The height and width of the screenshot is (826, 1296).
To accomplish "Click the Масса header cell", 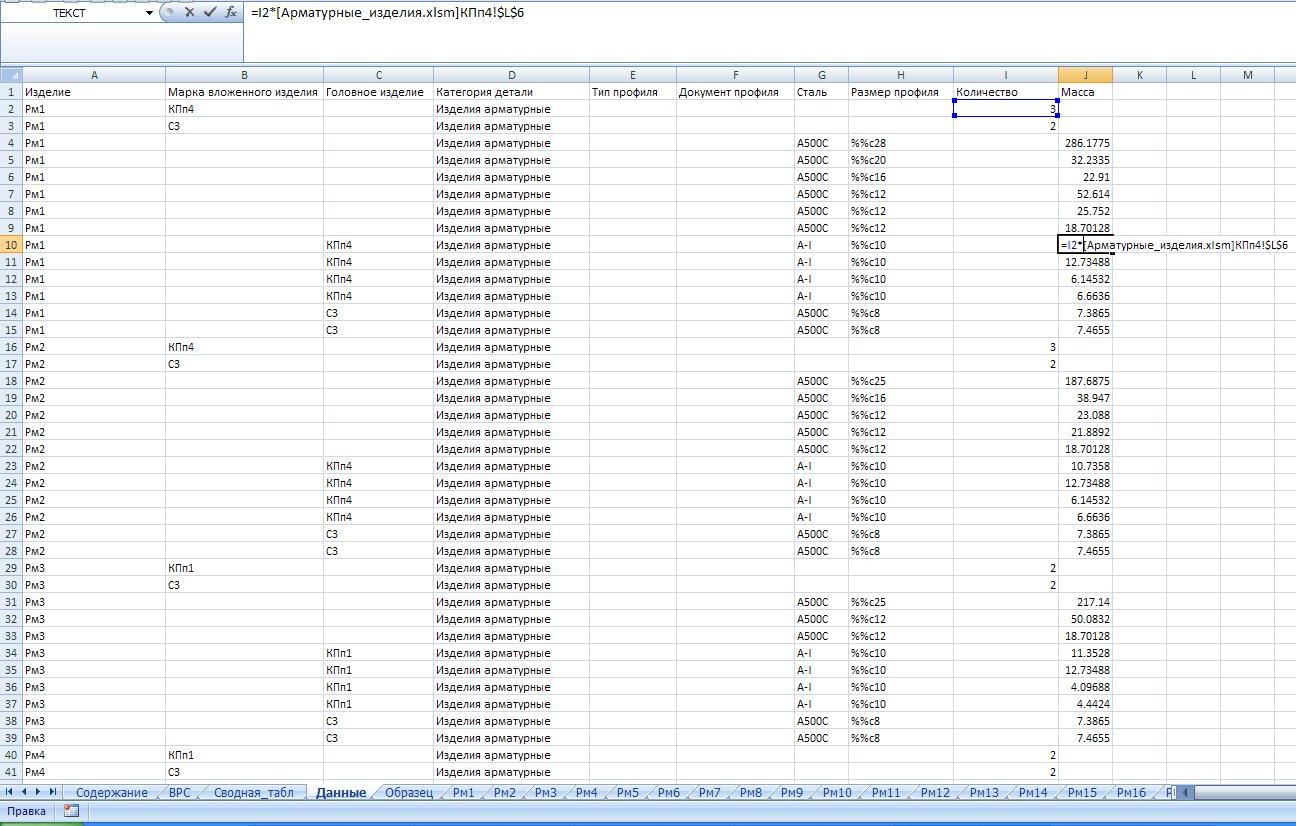I will (x=1085, y=92).
